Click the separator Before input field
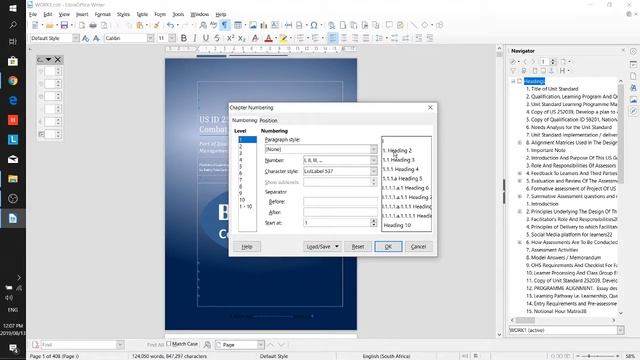640x360 pixels. 340,202
